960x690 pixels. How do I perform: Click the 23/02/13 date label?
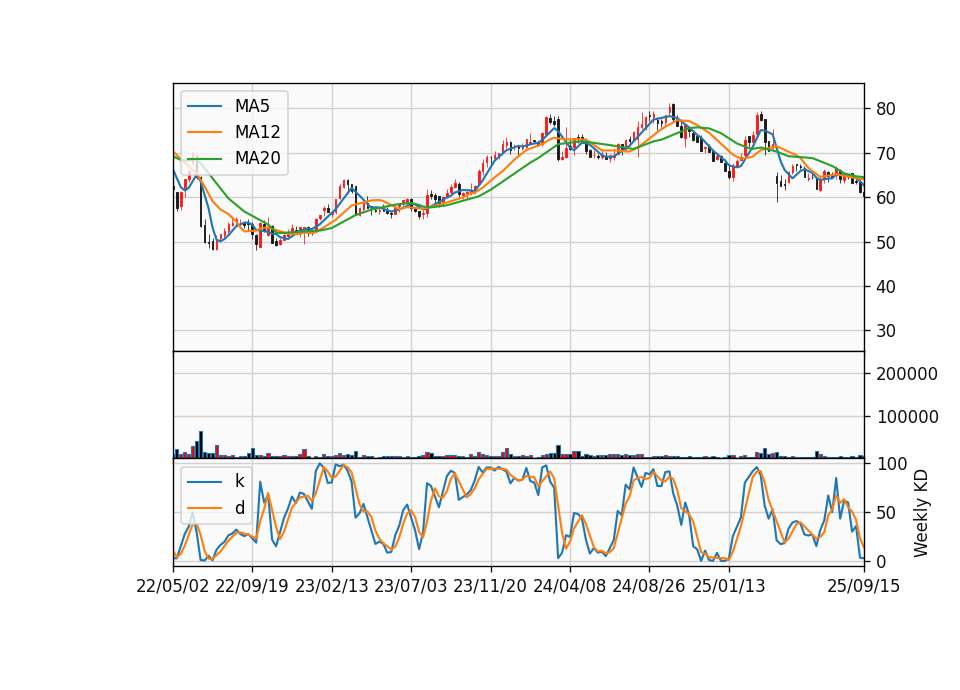coord(332,586)
